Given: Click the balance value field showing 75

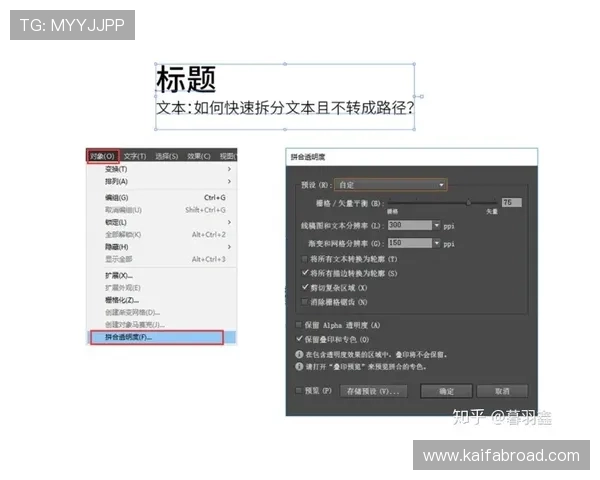Looking at the screenshot, I should (512, 202).
